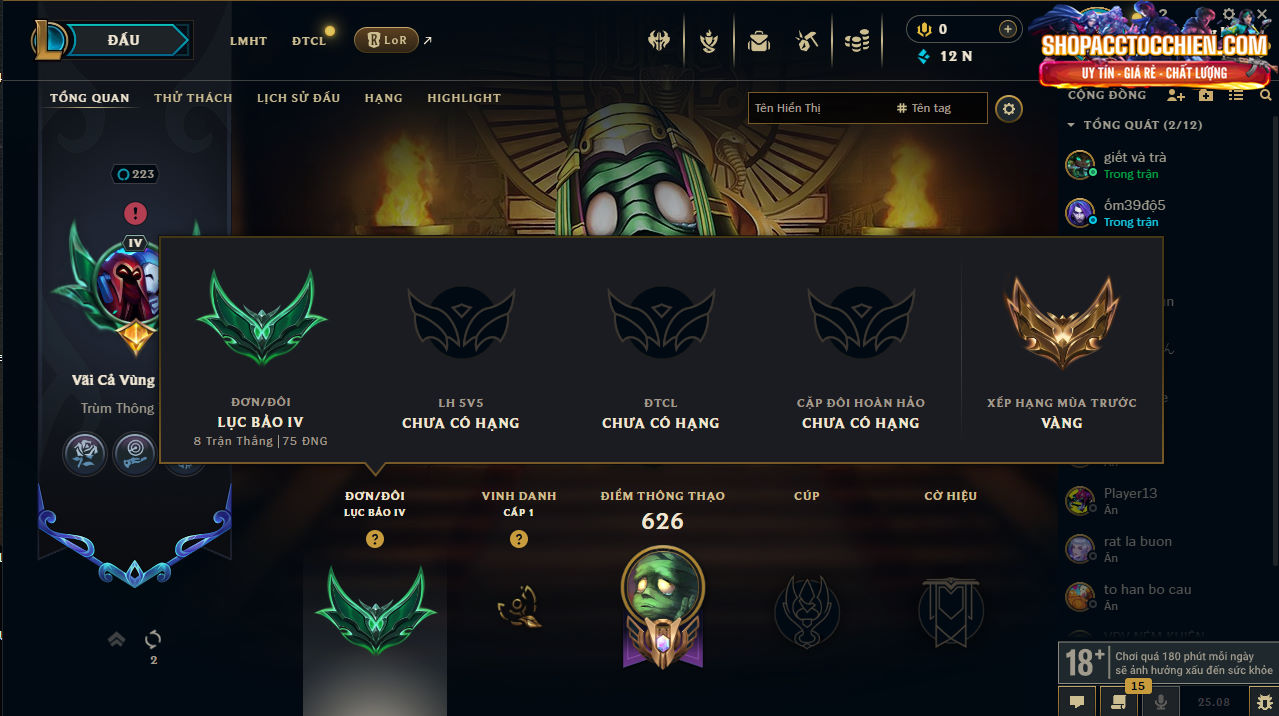1279x716 pixels.
Task: Click the plus button to buy RP
Action: [x=1007, y=29]
